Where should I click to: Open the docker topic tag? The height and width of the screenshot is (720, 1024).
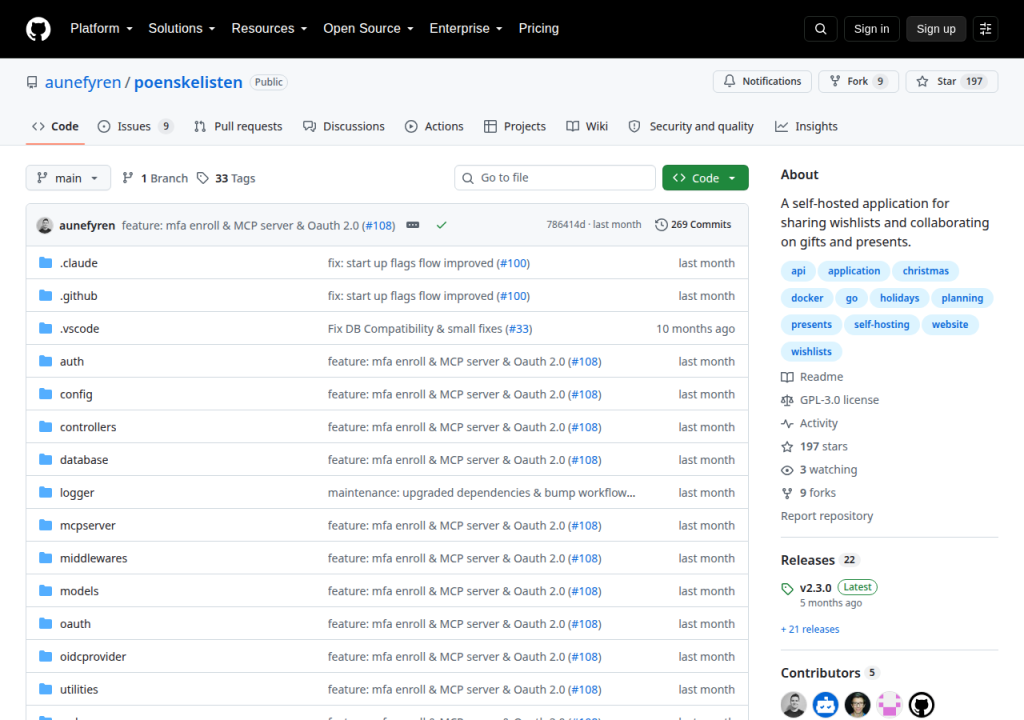point(807,298)
